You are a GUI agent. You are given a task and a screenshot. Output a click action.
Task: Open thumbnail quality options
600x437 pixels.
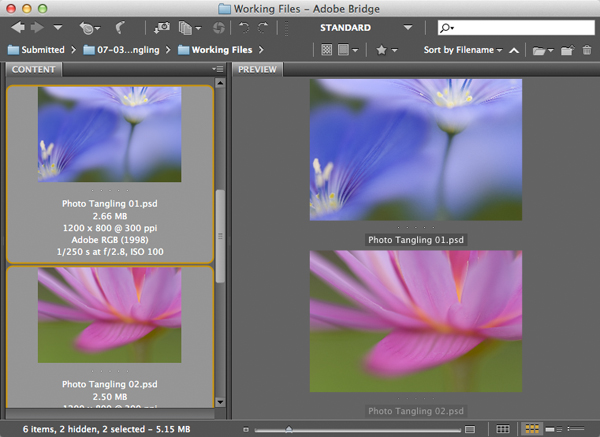point(343,50)
